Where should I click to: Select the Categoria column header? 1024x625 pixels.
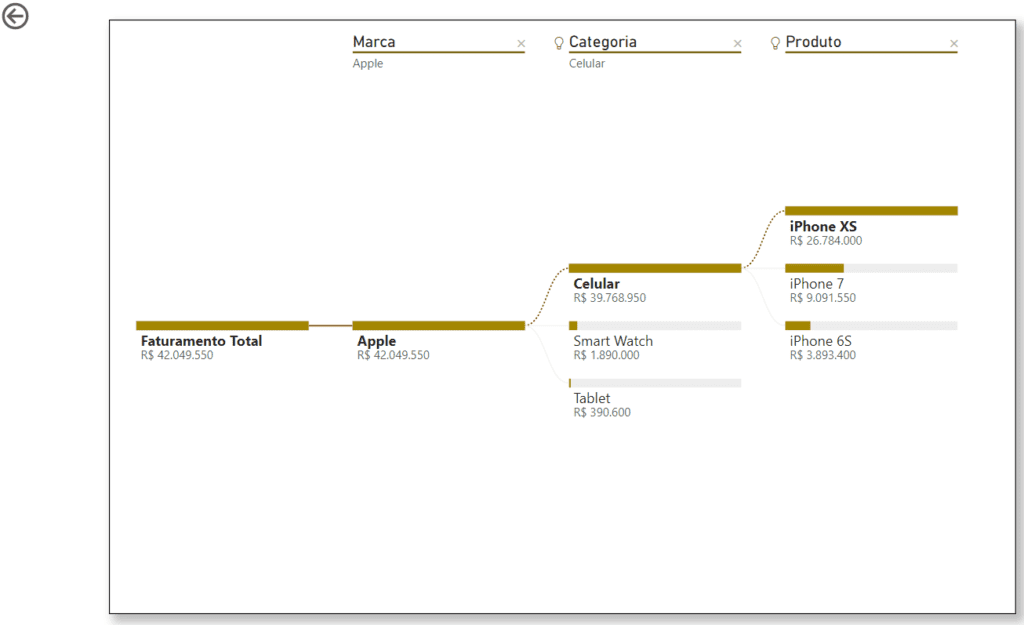coord(603,42)
